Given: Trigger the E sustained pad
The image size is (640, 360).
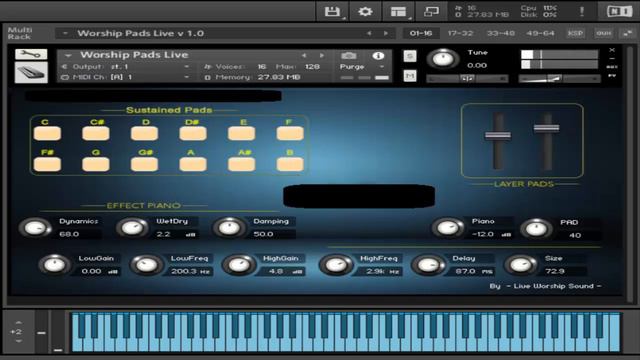Looking at the screenshot, I should click(241, 133).
